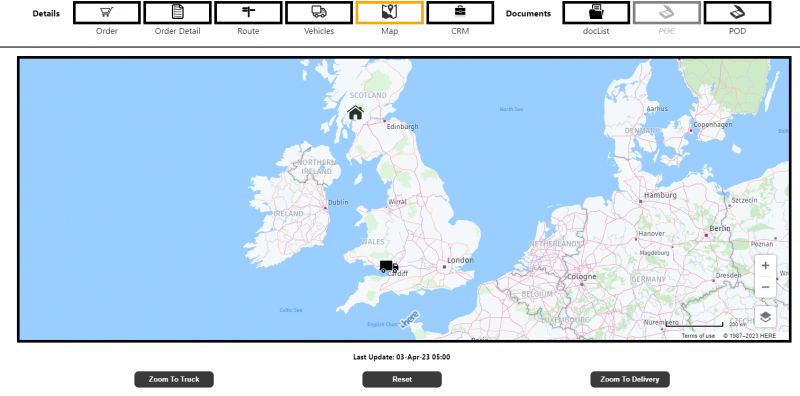
Task: Open the Order tab with the cart icon
Action: point(107,13)
